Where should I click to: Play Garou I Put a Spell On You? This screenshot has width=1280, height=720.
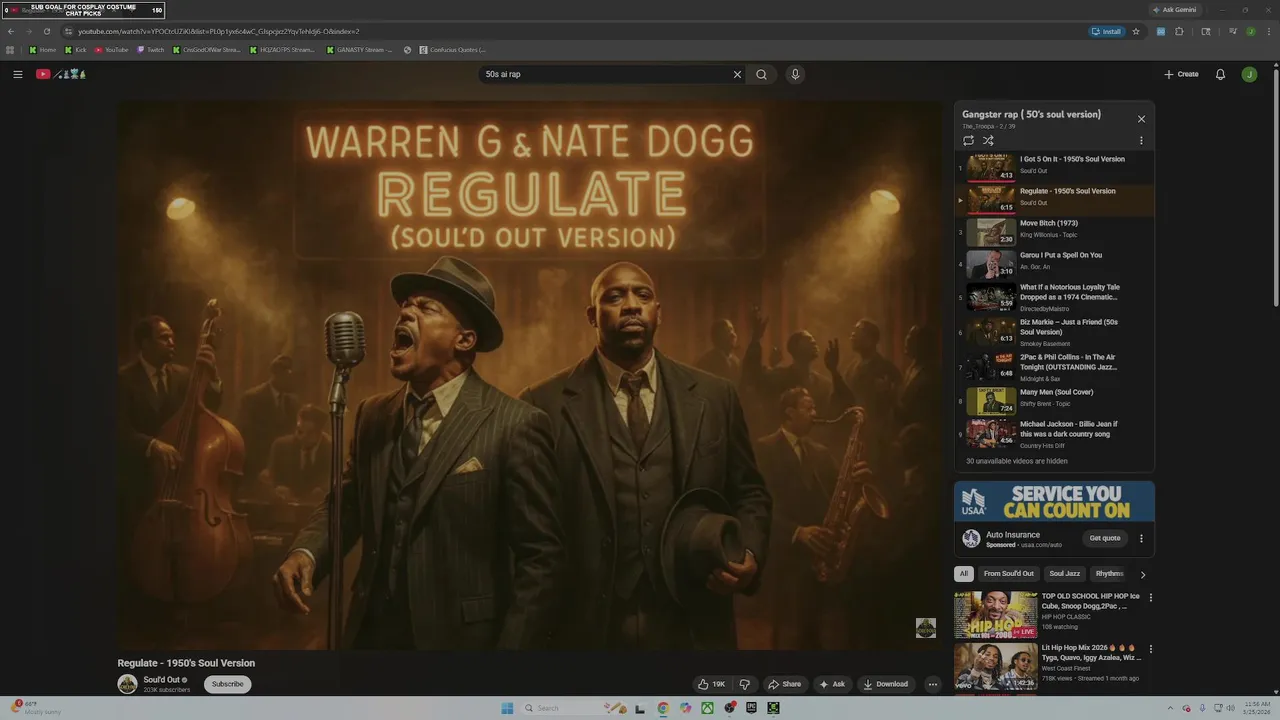(1055, 263)
